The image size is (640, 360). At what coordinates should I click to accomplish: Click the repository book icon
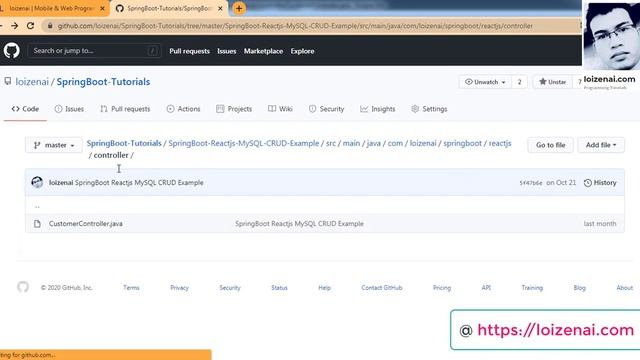[x=8, y=81]
